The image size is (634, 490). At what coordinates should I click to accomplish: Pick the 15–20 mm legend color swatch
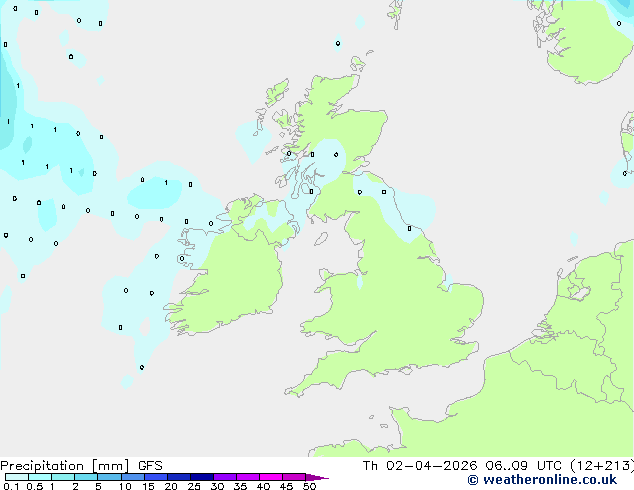[155, 477]
